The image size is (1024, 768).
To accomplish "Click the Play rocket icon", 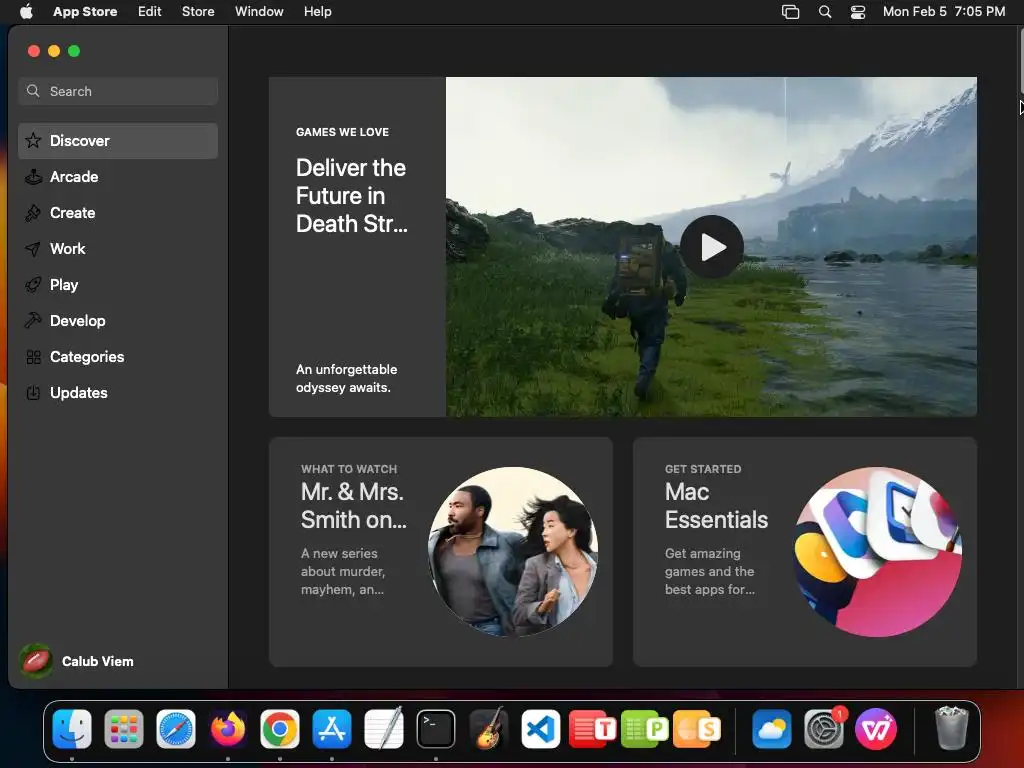I will (33, 285).
